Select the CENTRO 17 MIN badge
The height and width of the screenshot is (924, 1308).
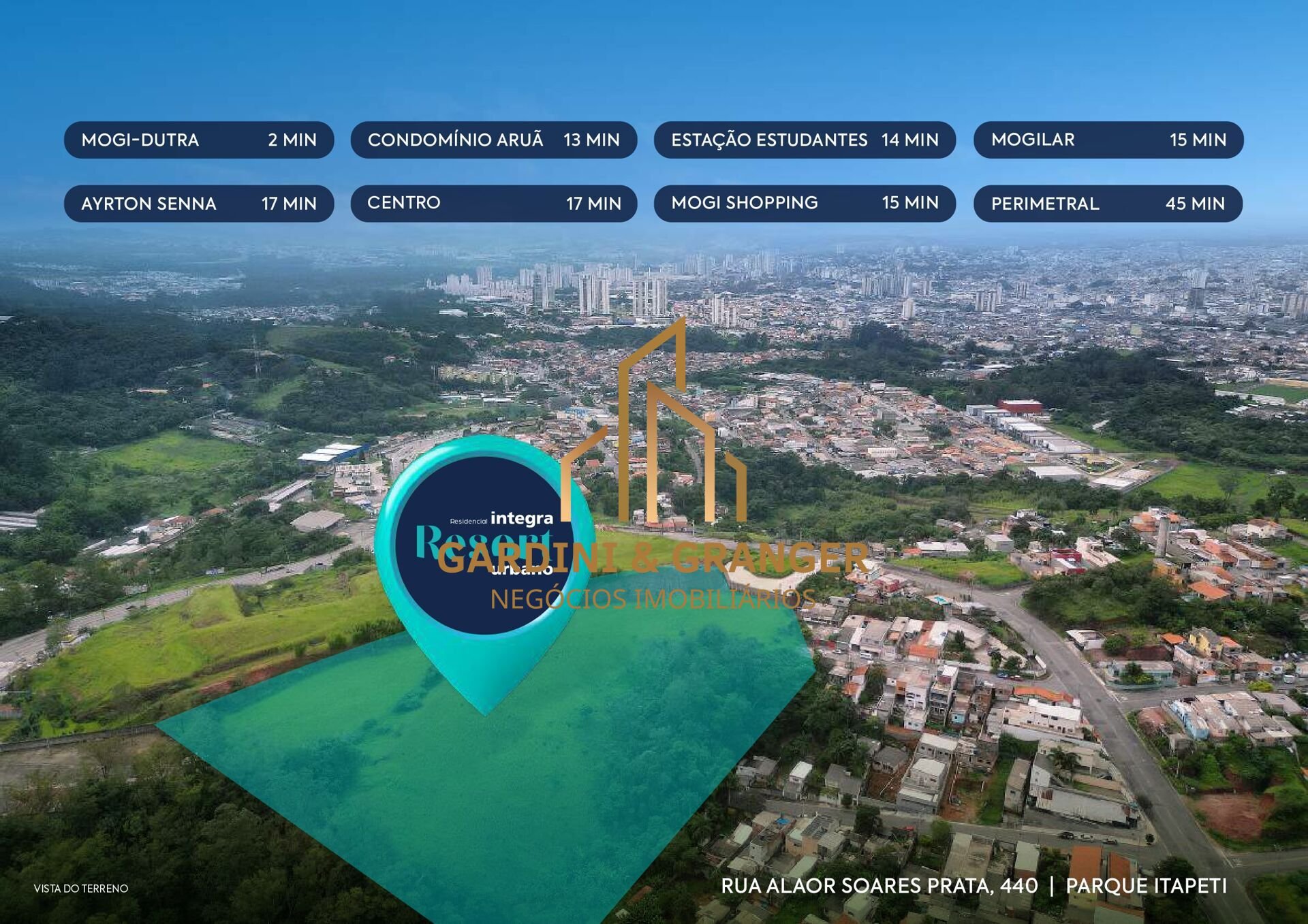tap(493, 204)
